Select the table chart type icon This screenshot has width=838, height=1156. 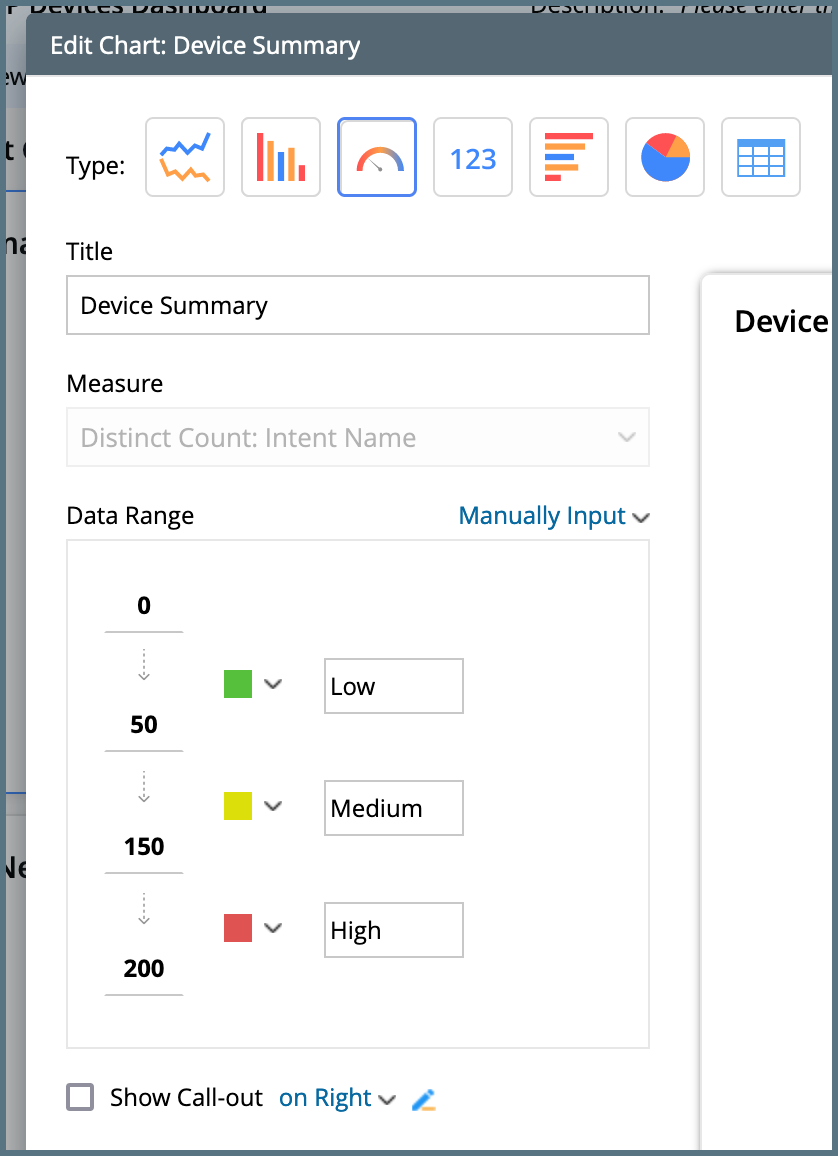tap(761, 157)
